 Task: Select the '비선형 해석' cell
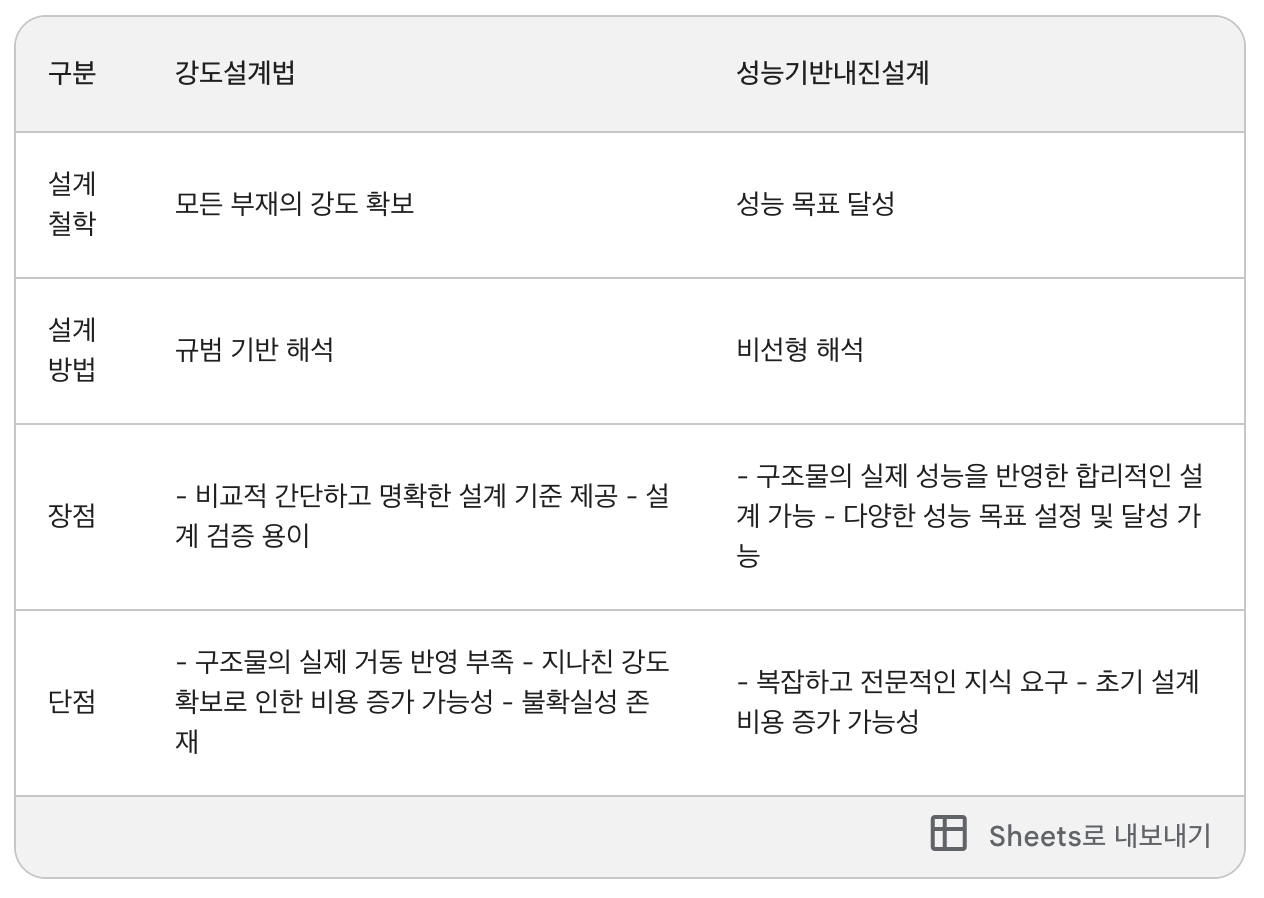[800, 350]
